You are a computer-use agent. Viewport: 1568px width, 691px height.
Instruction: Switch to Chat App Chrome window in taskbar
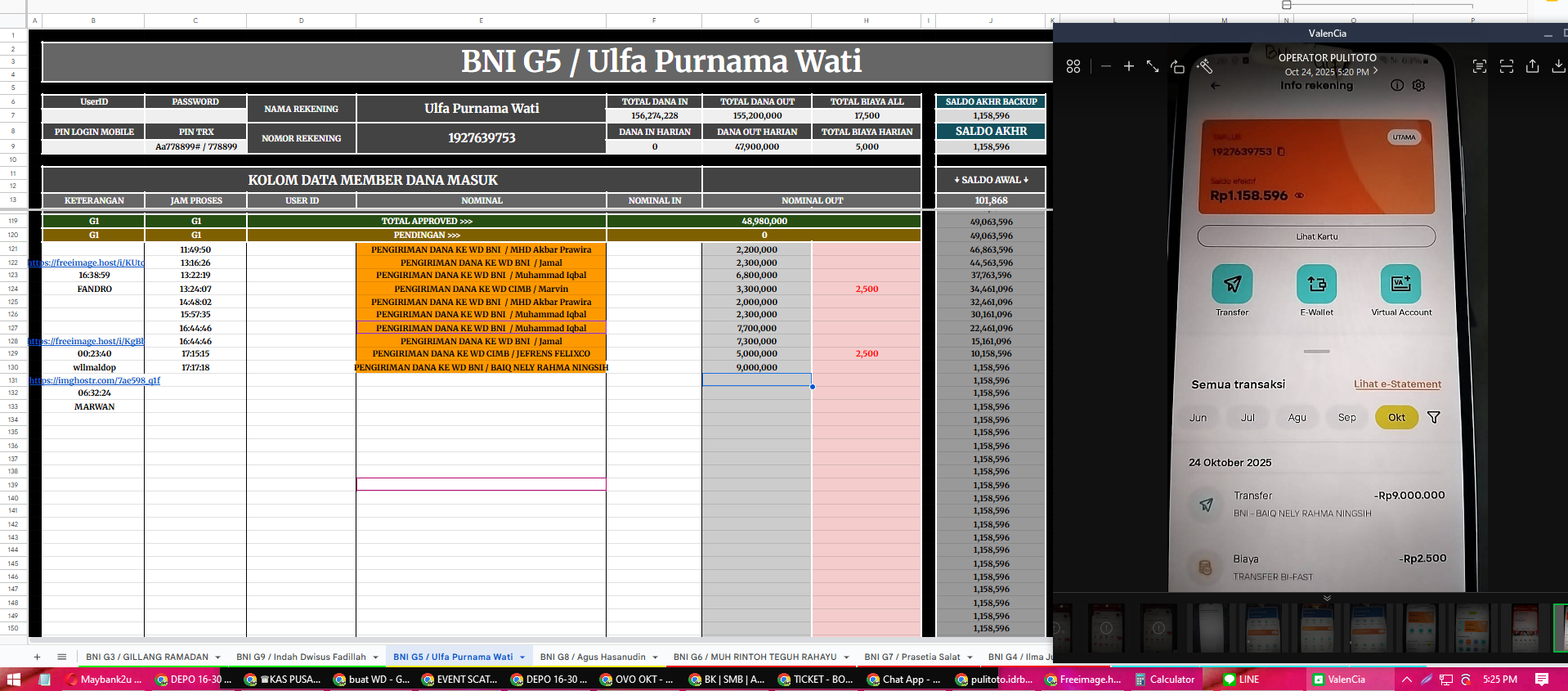coord(904,680)
